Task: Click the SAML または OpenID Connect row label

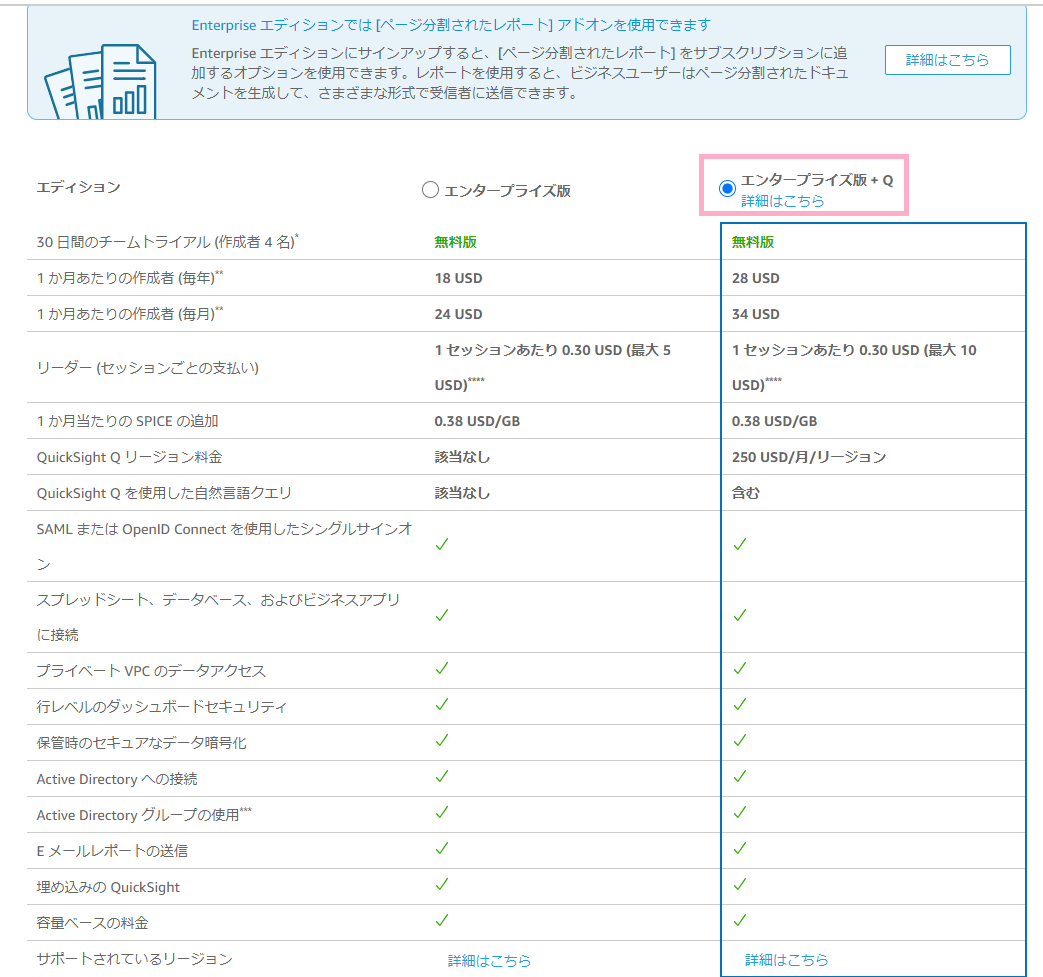Action: click(x=225, y=546)
